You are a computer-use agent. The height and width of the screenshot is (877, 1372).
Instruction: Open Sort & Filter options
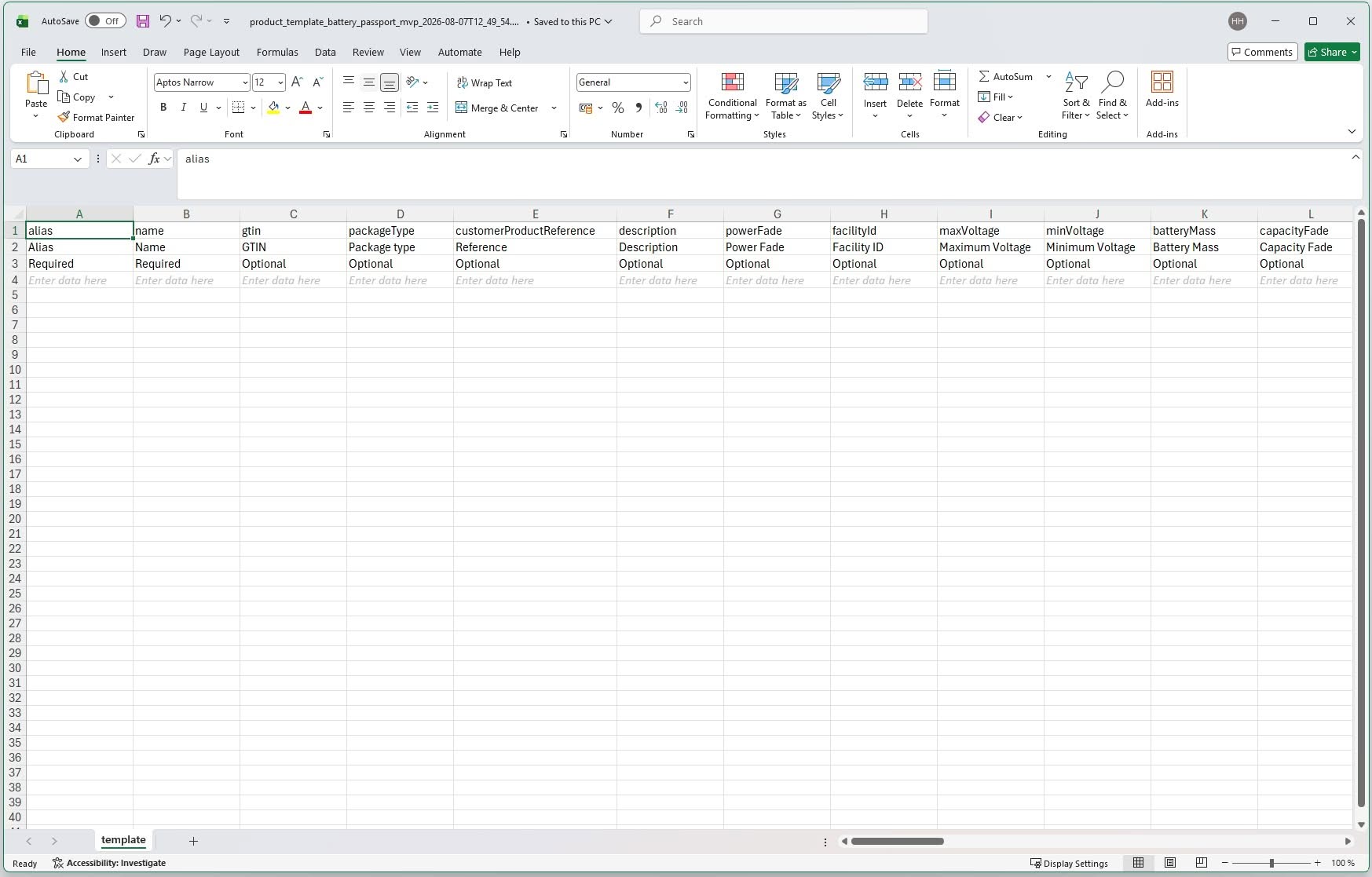point(1075,96)
